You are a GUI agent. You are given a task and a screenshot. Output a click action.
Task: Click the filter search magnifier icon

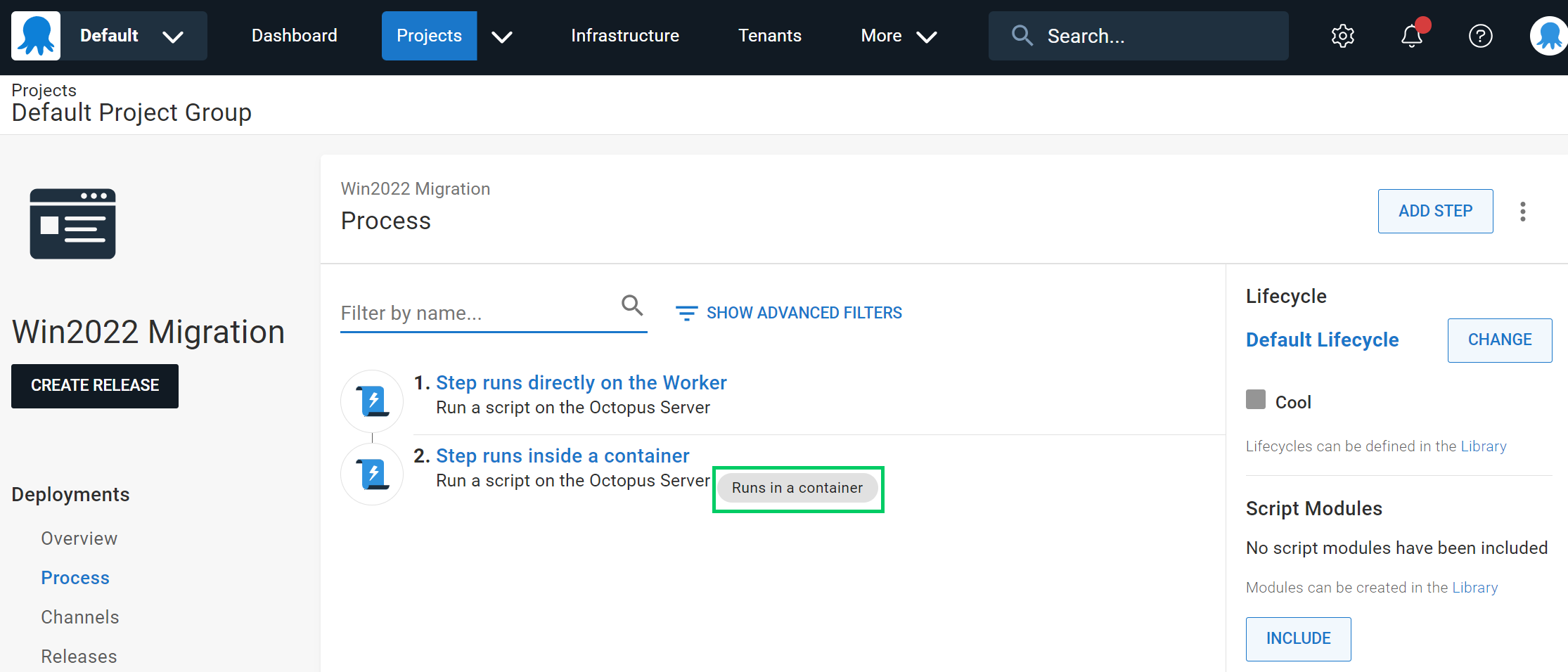(632, 305)
